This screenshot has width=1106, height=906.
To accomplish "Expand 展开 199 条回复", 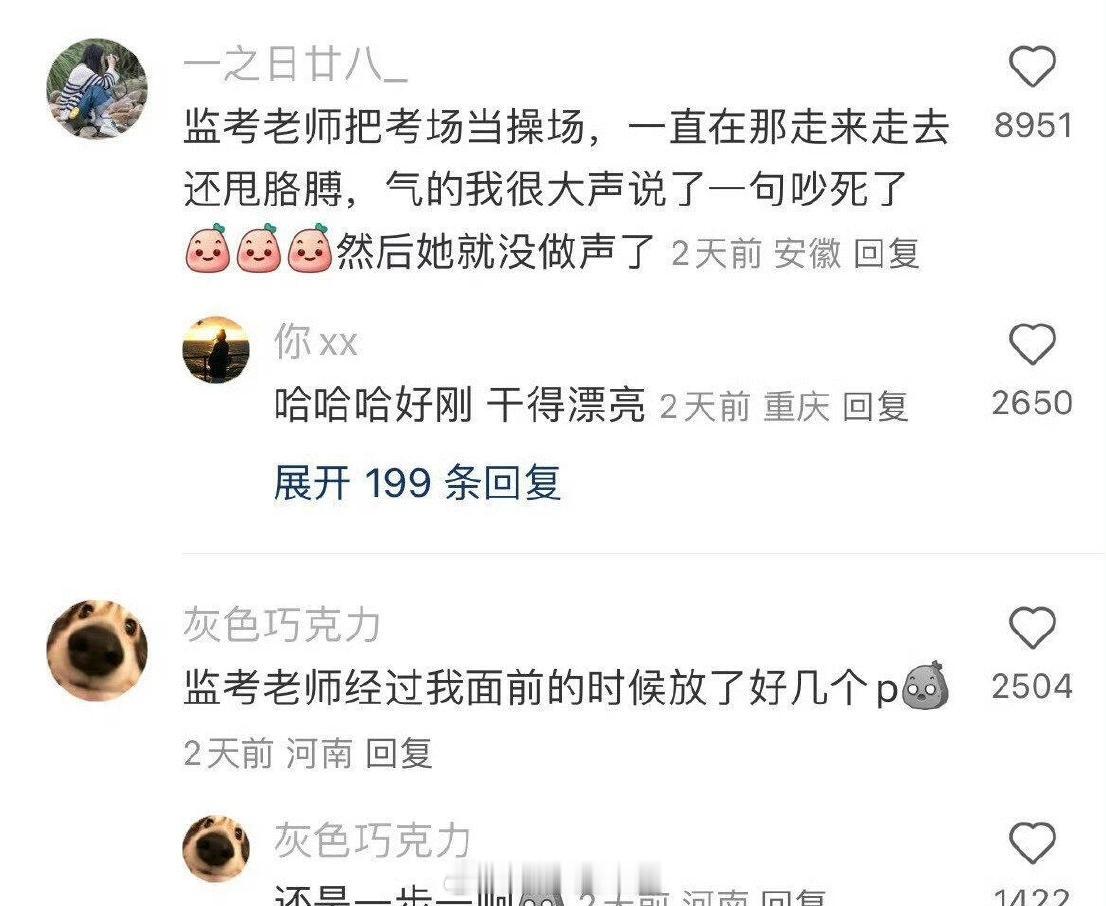I will tap(417, 483).
